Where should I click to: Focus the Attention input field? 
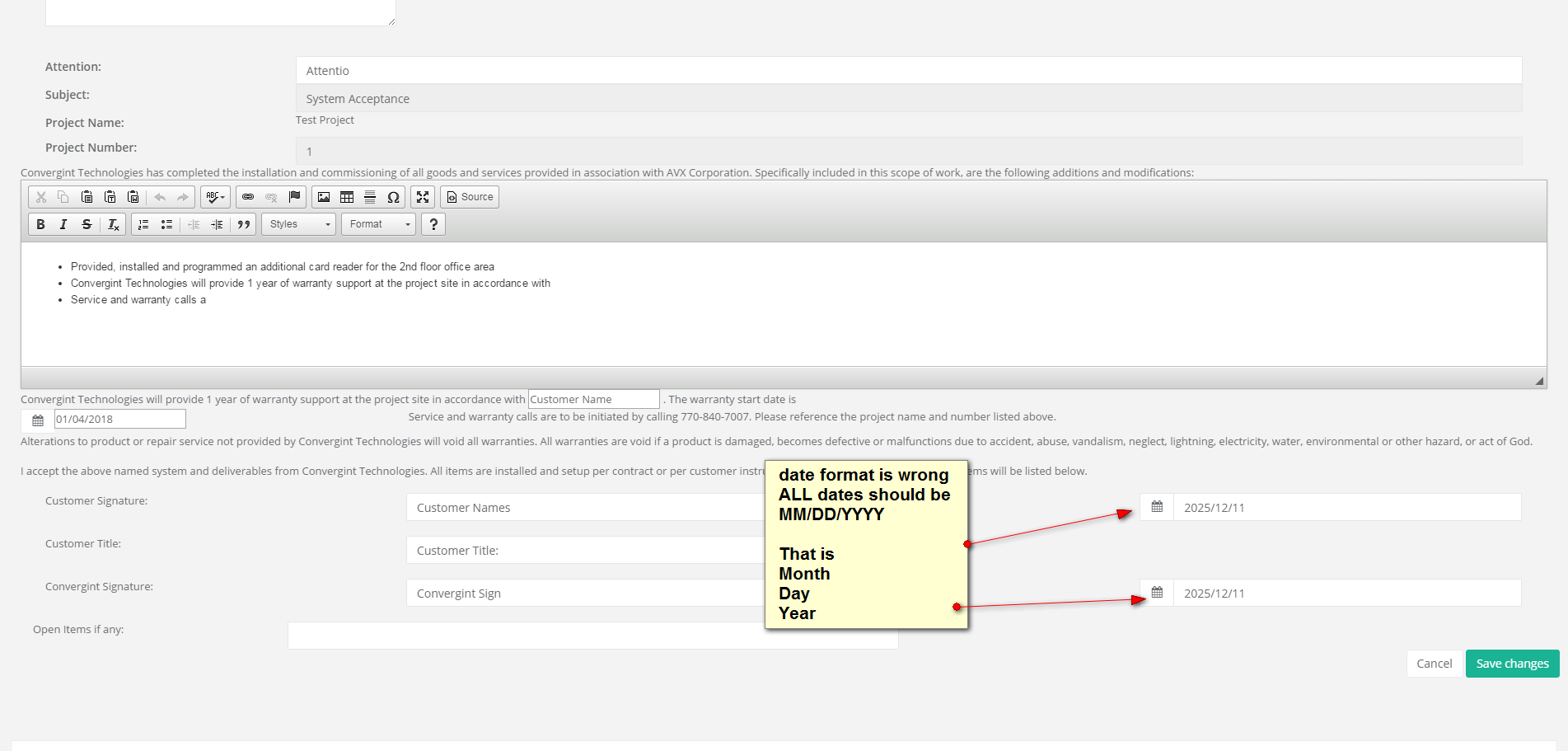click(x=909, y=70)
